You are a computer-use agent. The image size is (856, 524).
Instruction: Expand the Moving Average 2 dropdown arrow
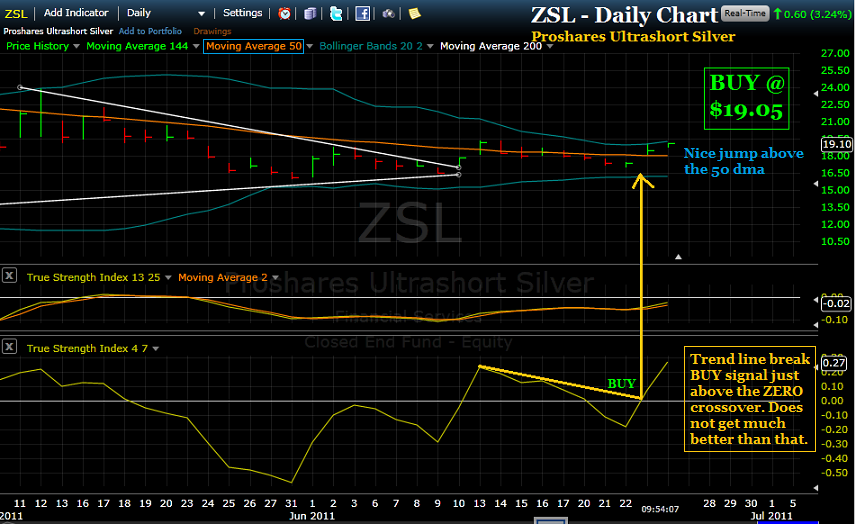click(275, 278)
